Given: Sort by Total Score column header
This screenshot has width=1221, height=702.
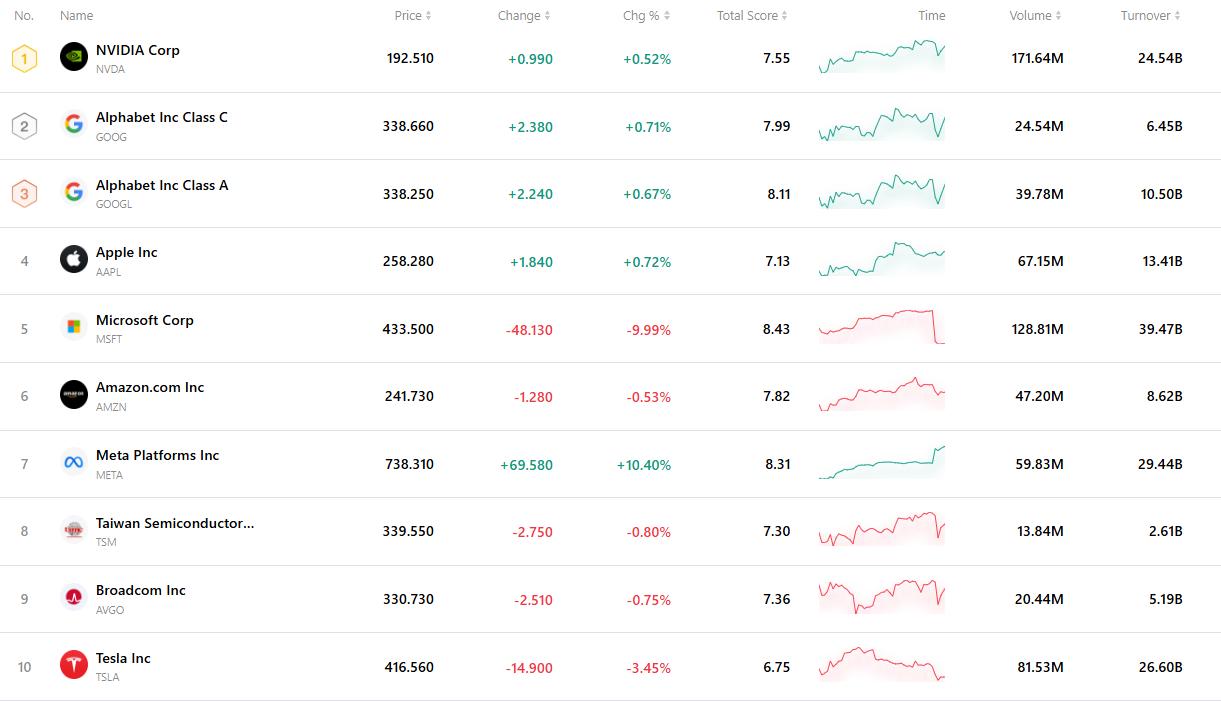Looking at the screenshot, I should (x=752, y=15).
